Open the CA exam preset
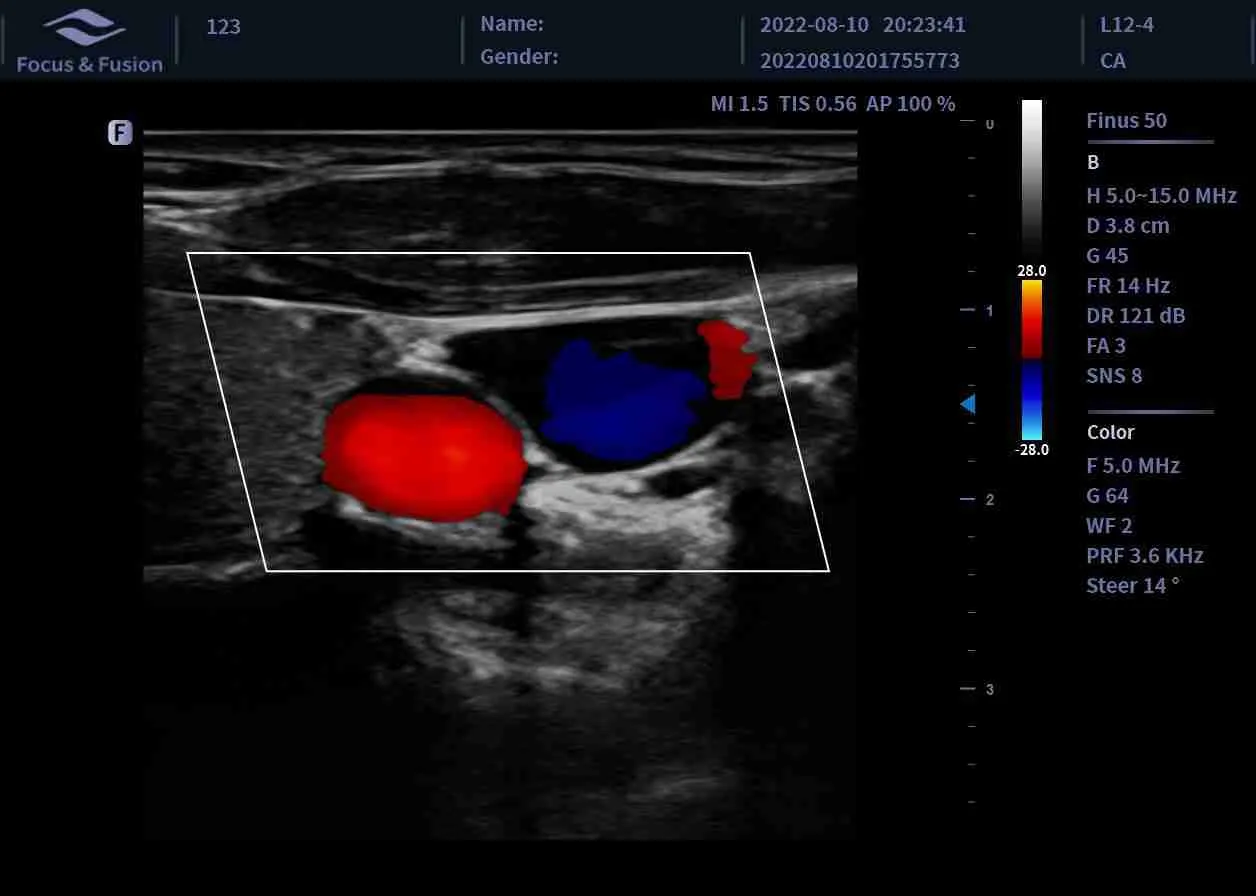Image resolution: width=1256 pixels, height=896 pixels. 1112,61
